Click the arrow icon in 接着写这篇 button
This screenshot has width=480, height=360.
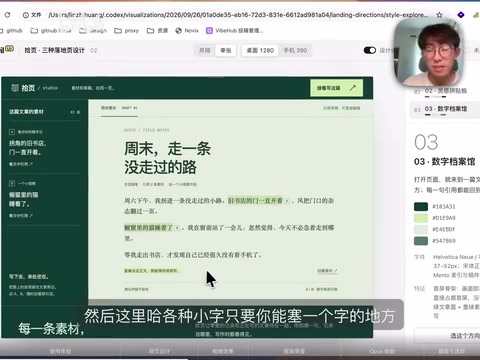point(353,88)
